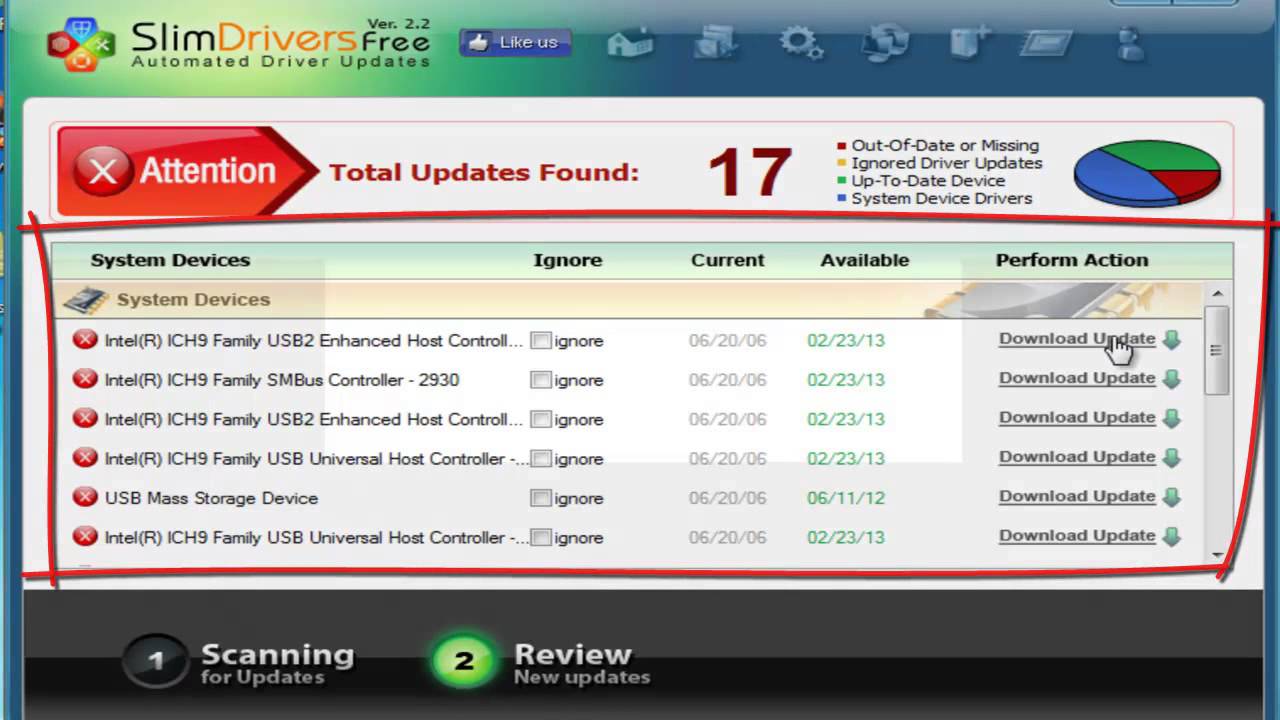Click the slanted chip-board toolbar icon
The image size is (1280, 720).
[x=1045, y=44]
